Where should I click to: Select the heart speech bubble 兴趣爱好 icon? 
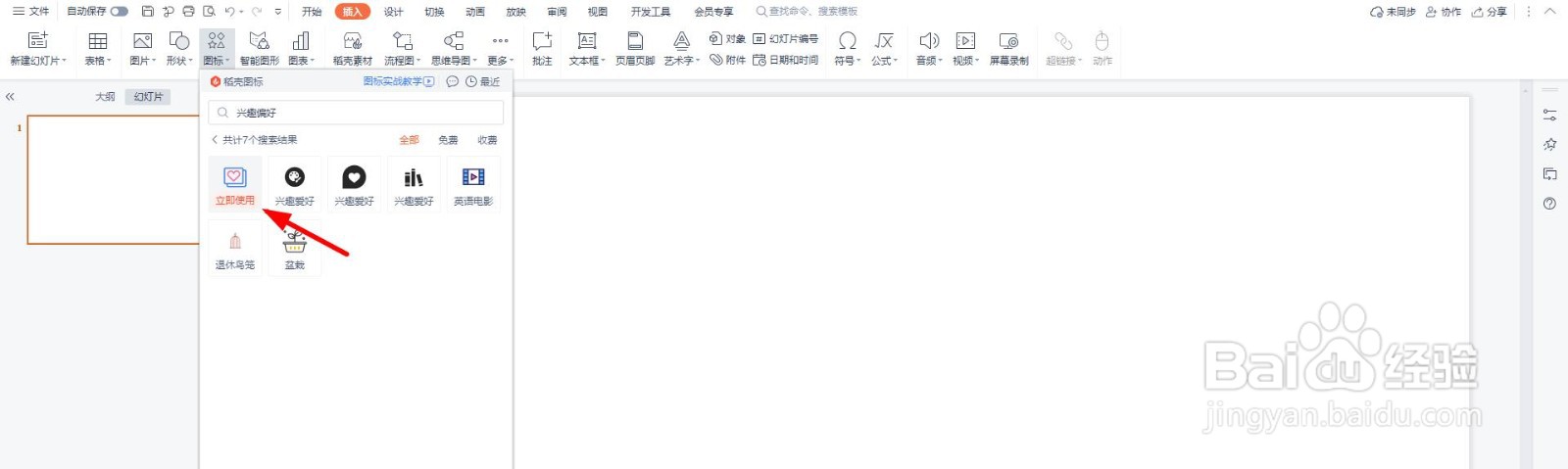354,183
